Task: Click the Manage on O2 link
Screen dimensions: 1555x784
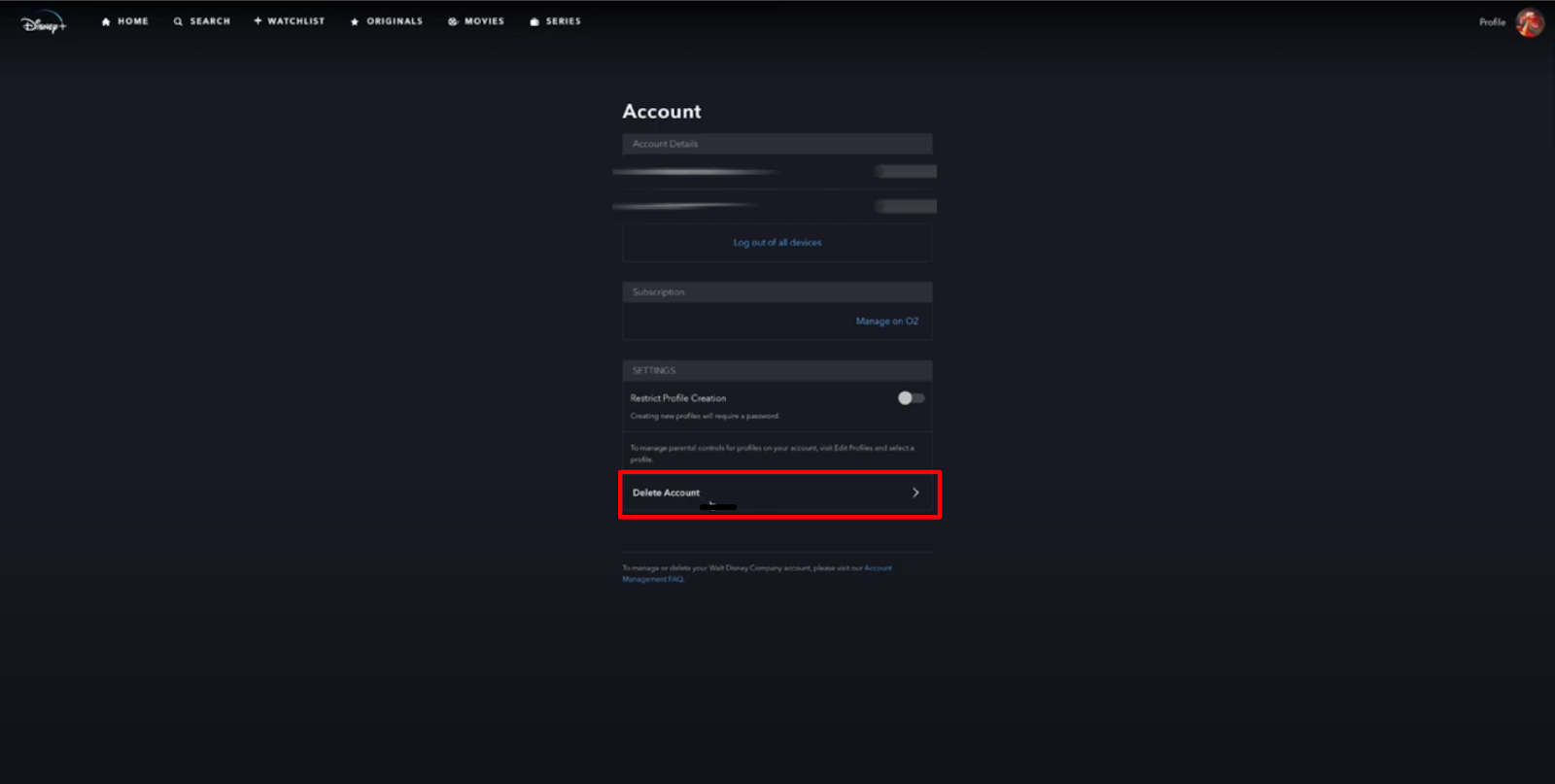Action: [887, 322]
